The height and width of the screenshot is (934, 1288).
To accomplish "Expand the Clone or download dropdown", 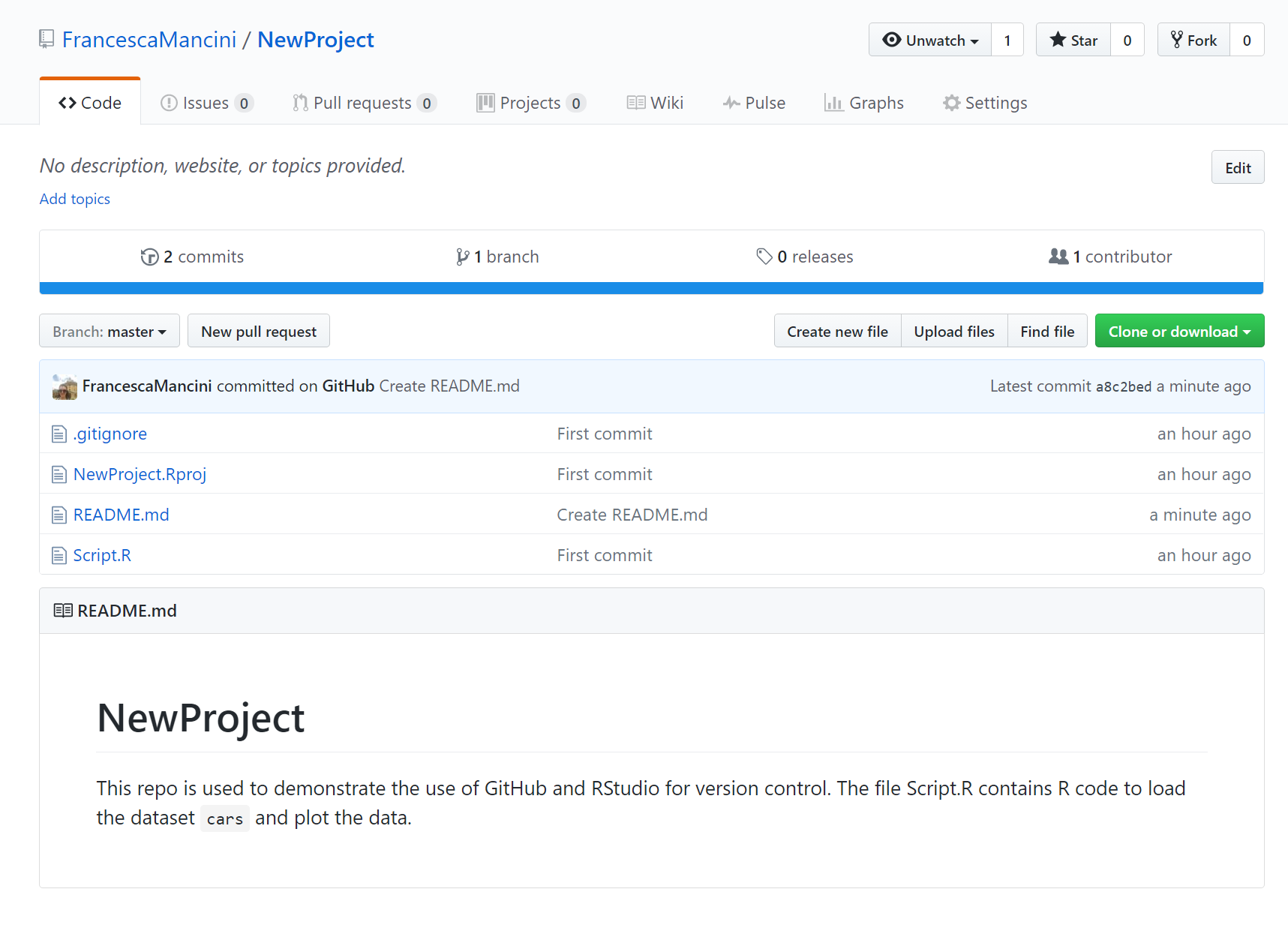I will (1179, 331).
